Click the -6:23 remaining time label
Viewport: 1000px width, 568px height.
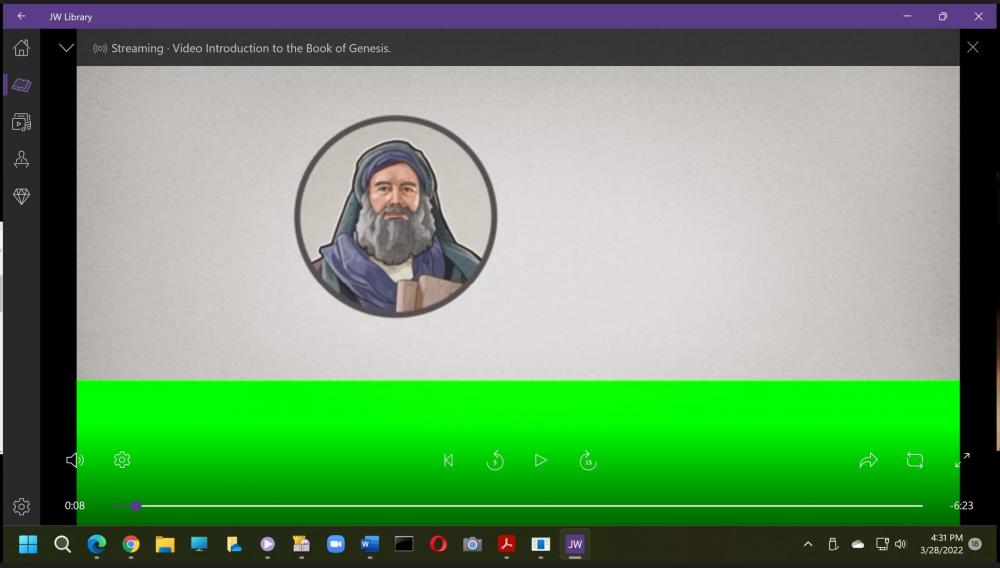point(961,506)
